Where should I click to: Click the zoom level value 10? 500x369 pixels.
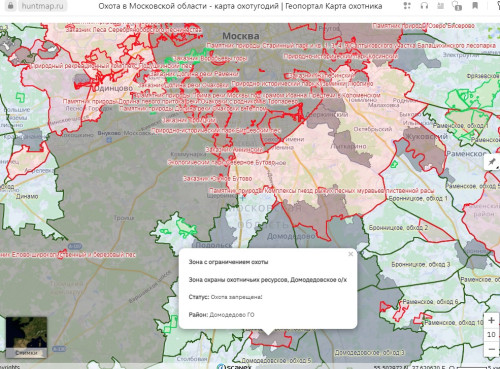pos(491,335)
